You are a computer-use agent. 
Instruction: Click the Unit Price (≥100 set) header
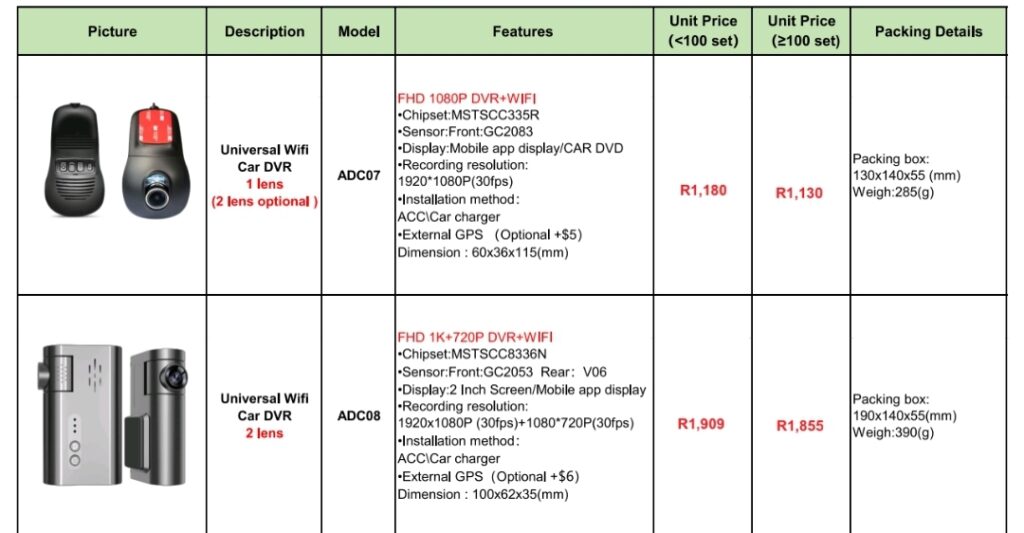point(802,31)
